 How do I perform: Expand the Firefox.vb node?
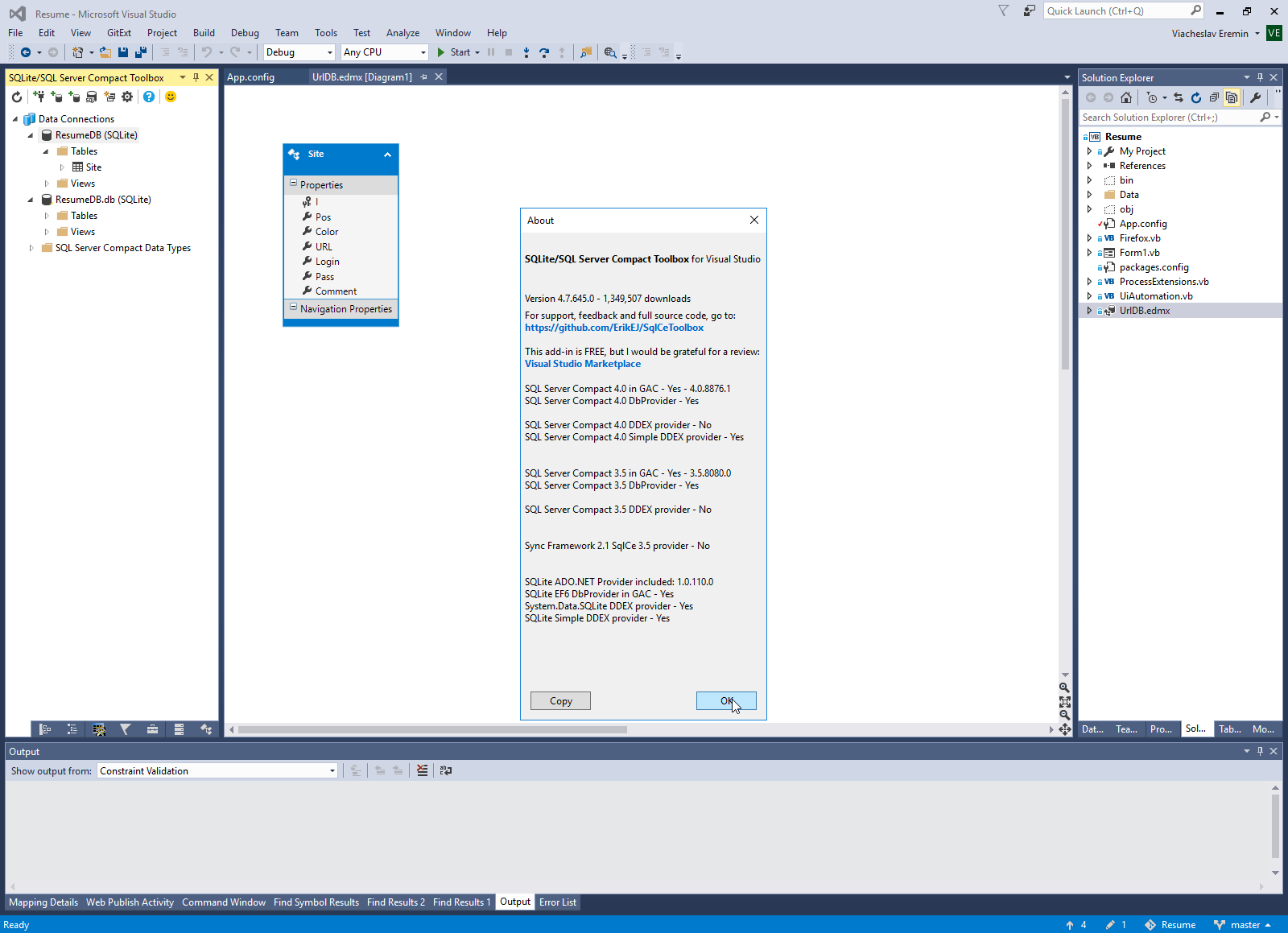(x=1089, y=238)
